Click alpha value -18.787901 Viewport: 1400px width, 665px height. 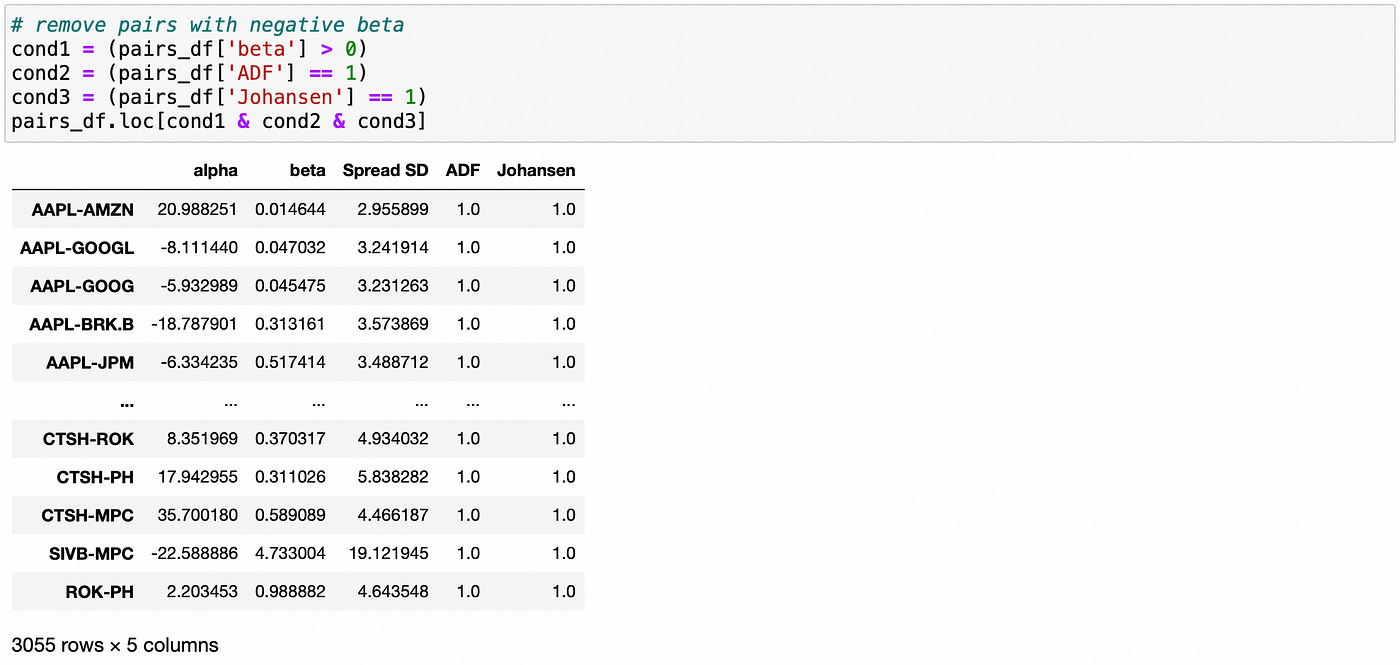click(195, 324)
